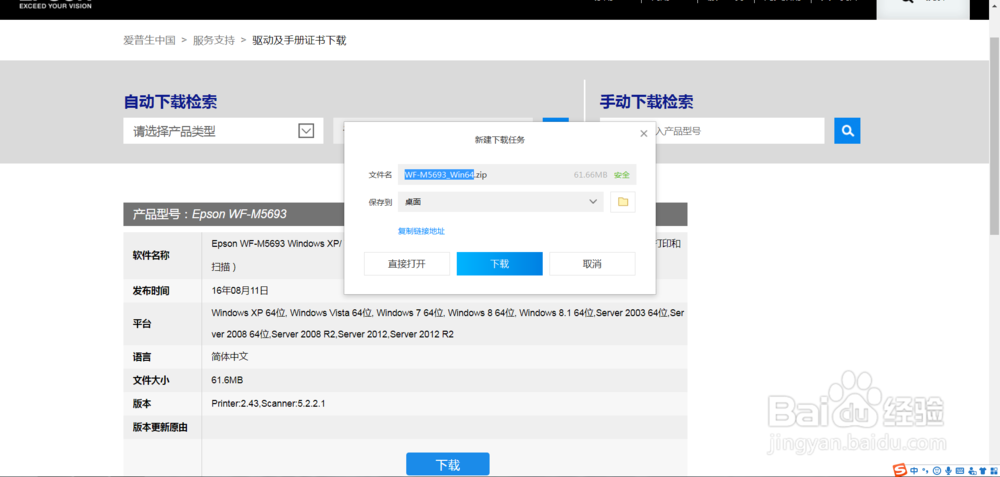Click the folder icon to browse save location
The width and height of the screenshot is (1000, 477).
click(623, 202)
